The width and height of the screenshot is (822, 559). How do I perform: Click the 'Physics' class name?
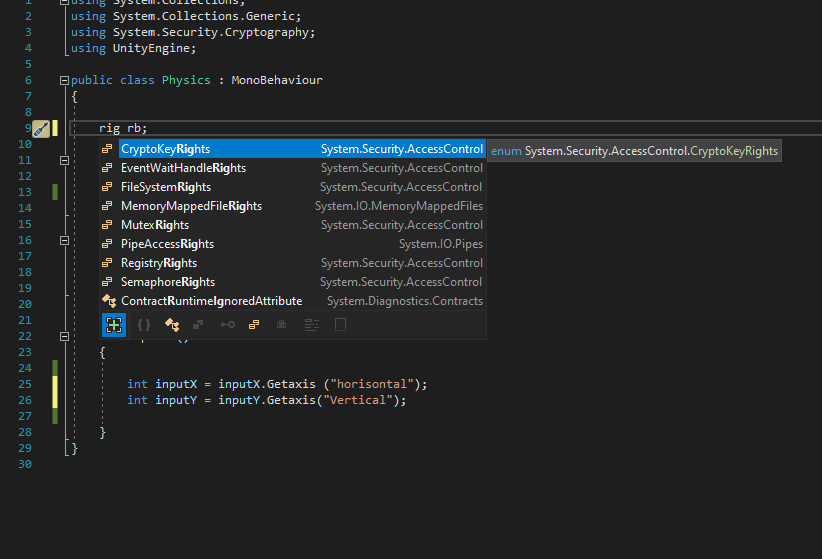pos(186,80)
